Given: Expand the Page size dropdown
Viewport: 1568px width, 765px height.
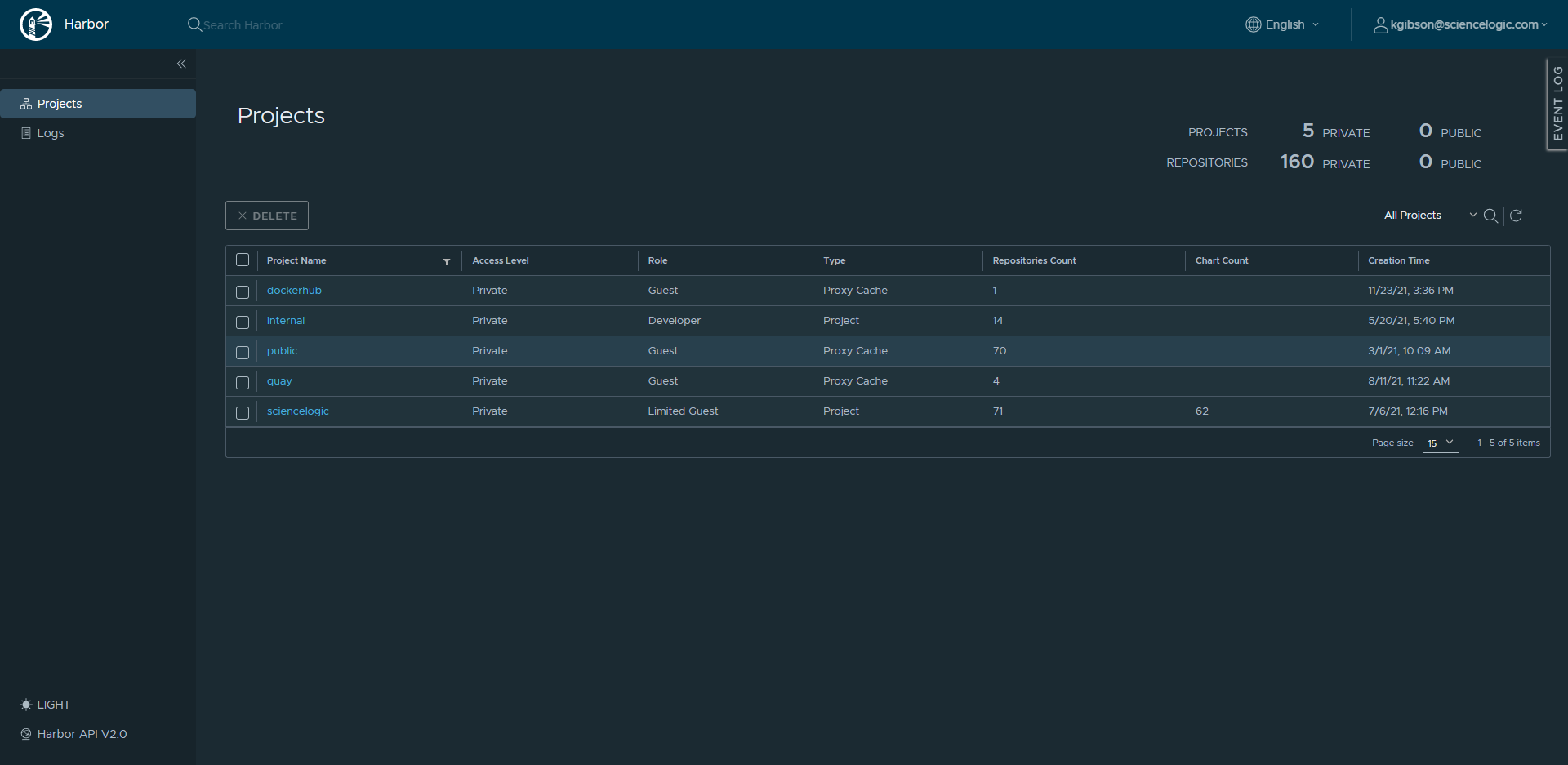Looking at the screenshot, I should click(x=1441, y=443).
